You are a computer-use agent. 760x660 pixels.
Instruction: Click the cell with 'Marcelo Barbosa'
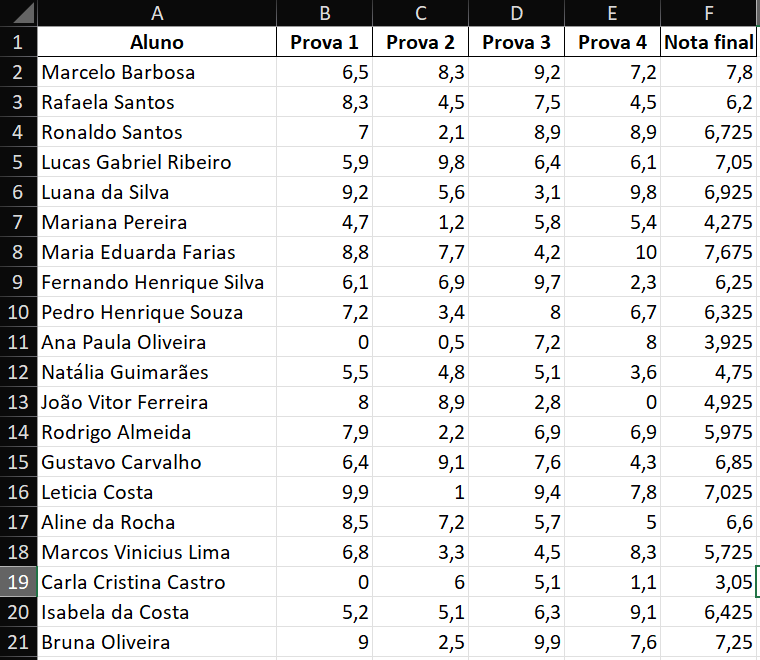coord(156,72)
